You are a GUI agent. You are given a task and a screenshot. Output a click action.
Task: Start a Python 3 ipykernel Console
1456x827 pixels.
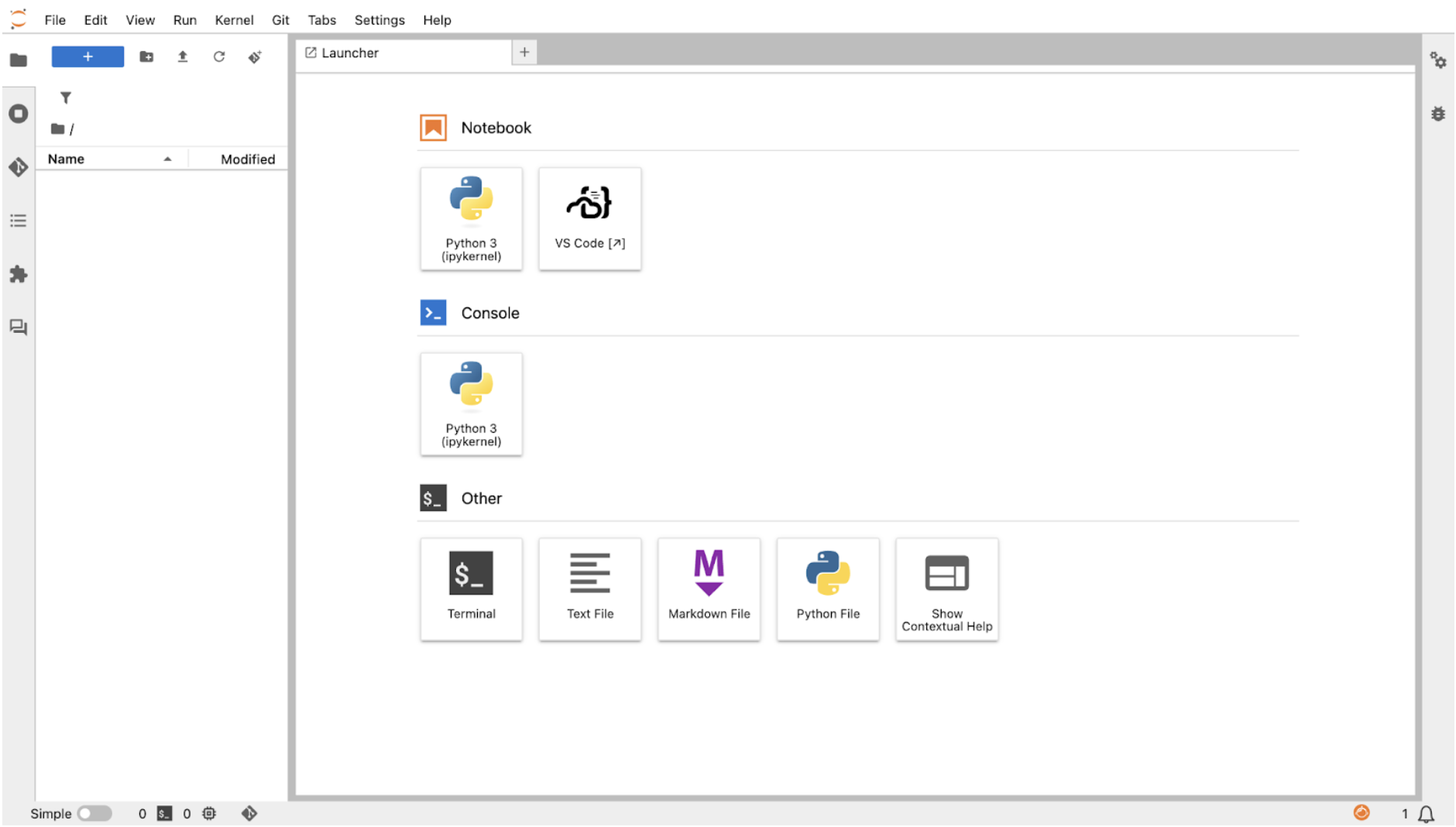[471, 403]
